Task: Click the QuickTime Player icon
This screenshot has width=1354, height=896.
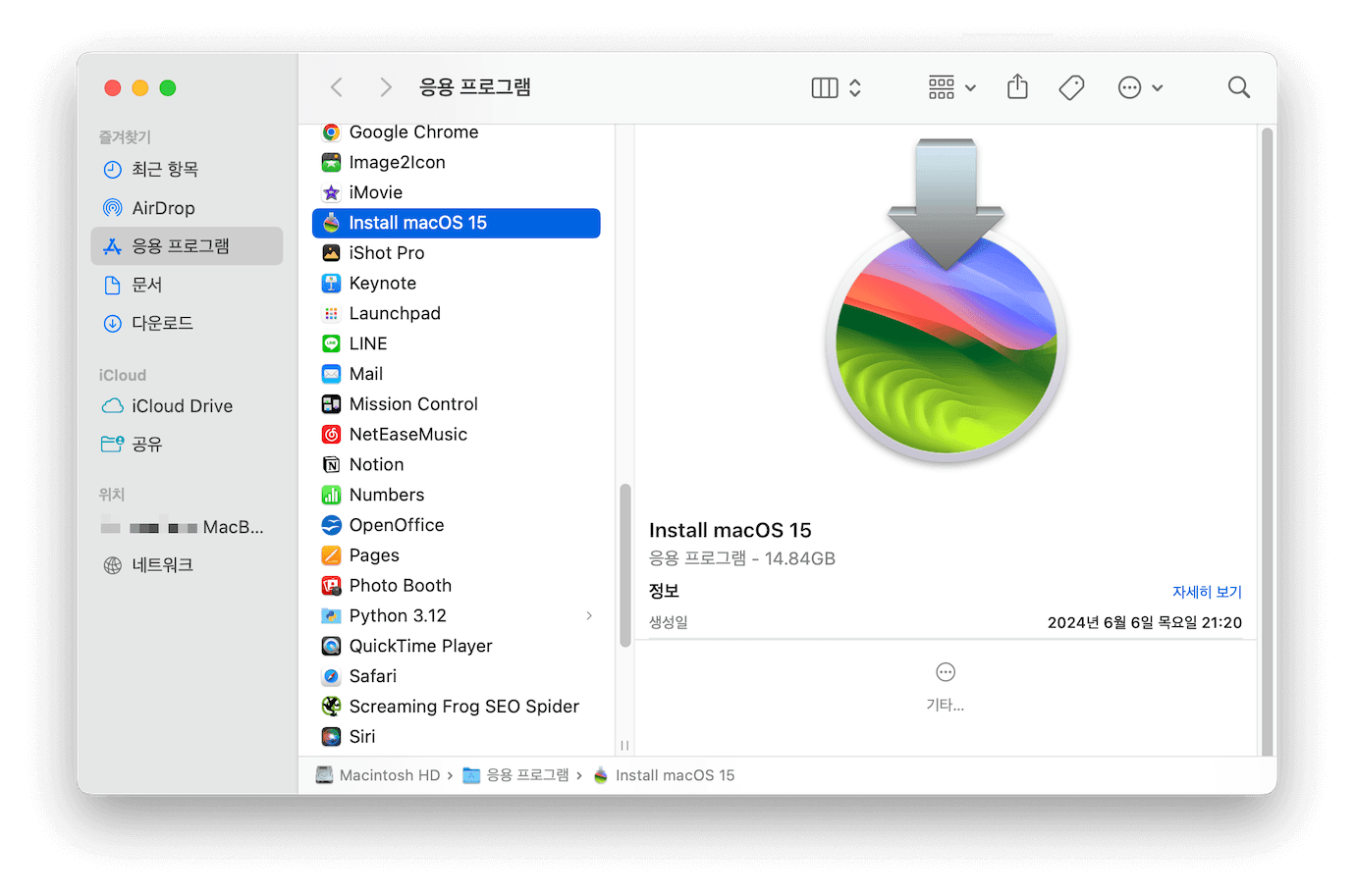Action: (332, 646)
